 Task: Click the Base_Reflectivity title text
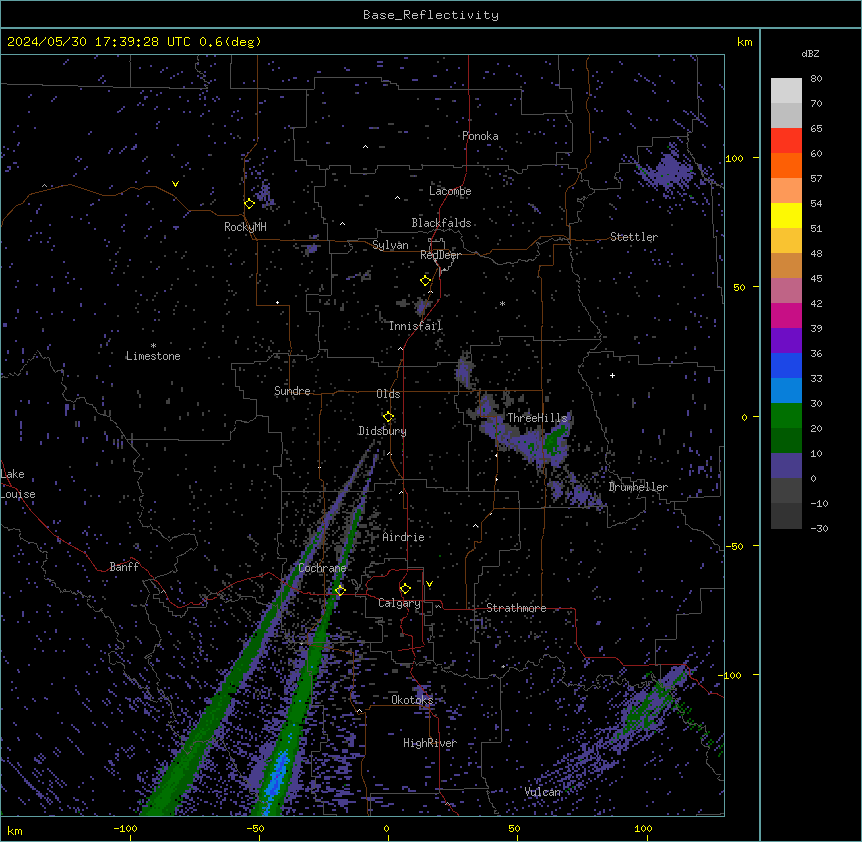(x=431, y=15)
